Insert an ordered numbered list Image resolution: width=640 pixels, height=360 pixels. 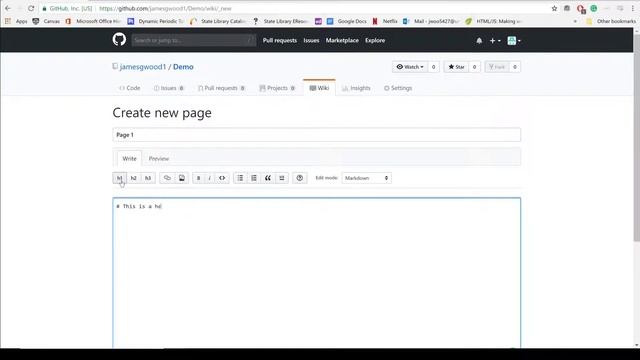click(254, 178)
